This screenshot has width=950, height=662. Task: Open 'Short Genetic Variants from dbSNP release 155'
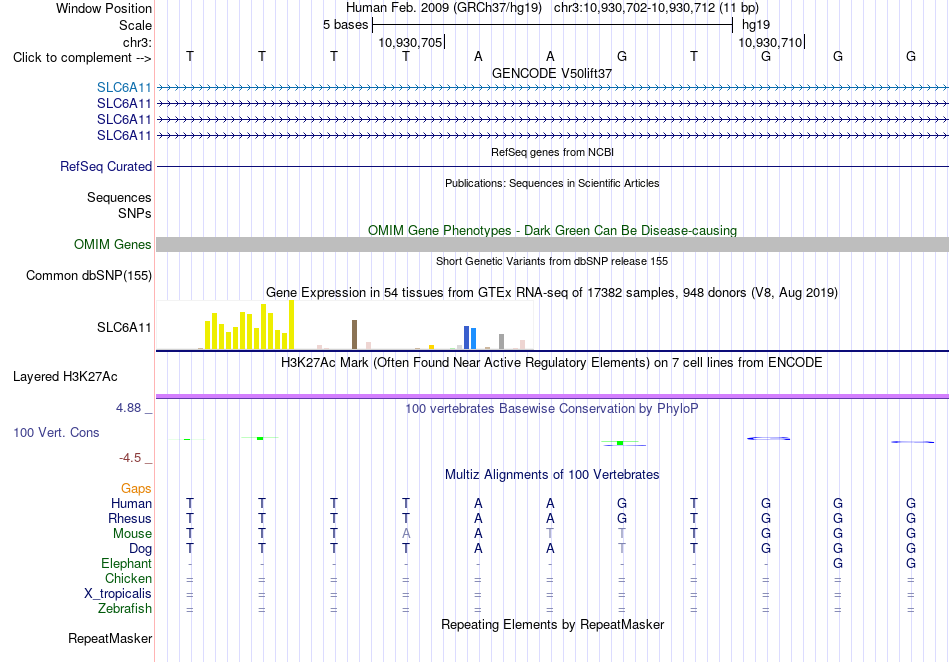click(552, 261)
